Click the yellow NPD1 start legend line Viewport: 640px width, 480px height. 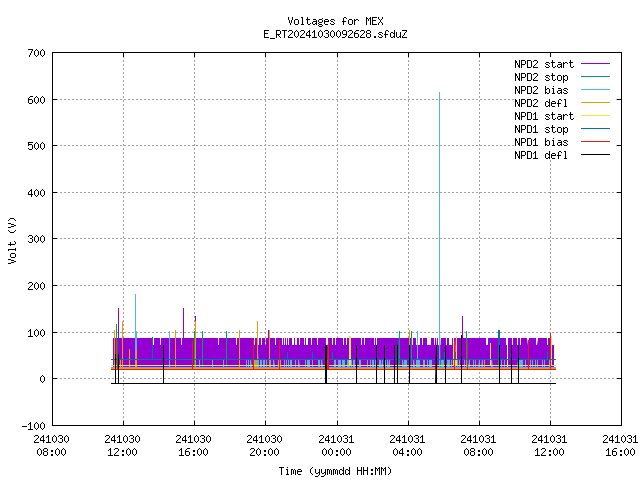click(595, 116)
